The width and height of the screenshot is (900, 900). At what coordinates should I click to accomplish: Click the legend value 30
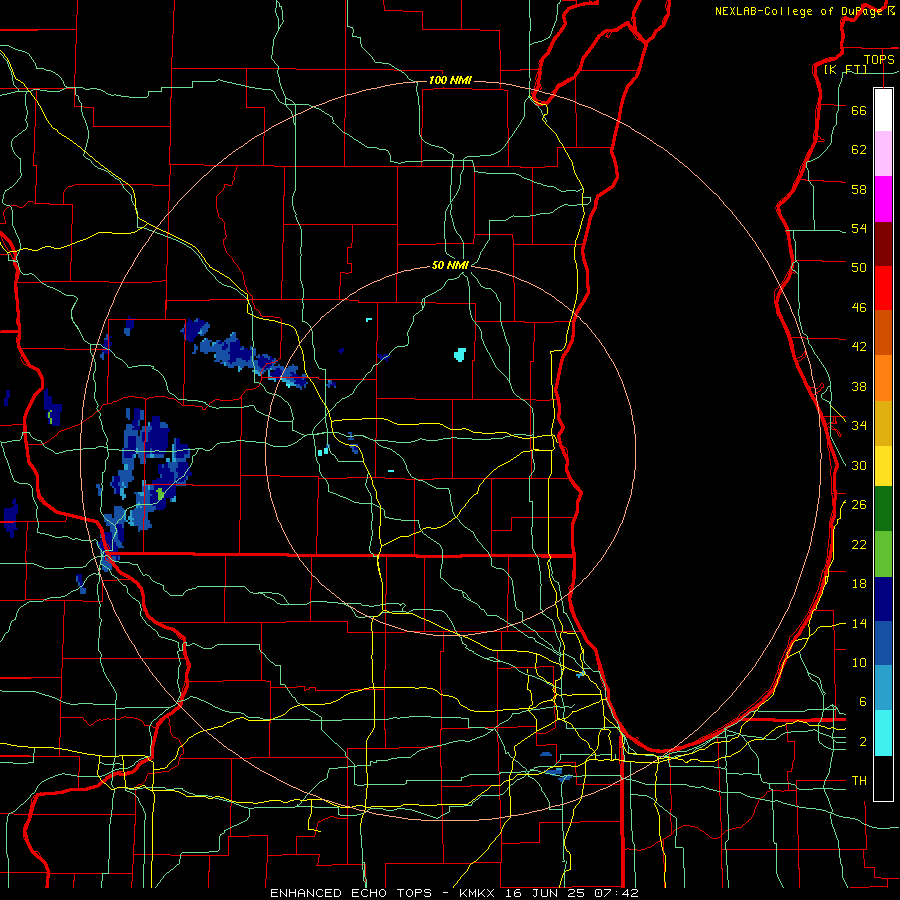(x=859, y=465)
